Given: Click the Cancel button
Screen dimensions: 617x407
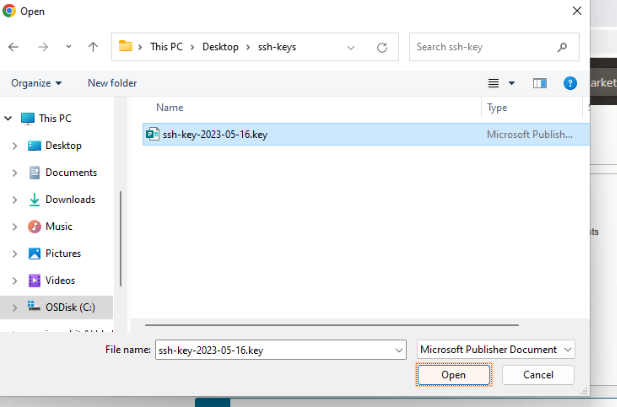Looking at the screenshot, I should pos(538,375).
